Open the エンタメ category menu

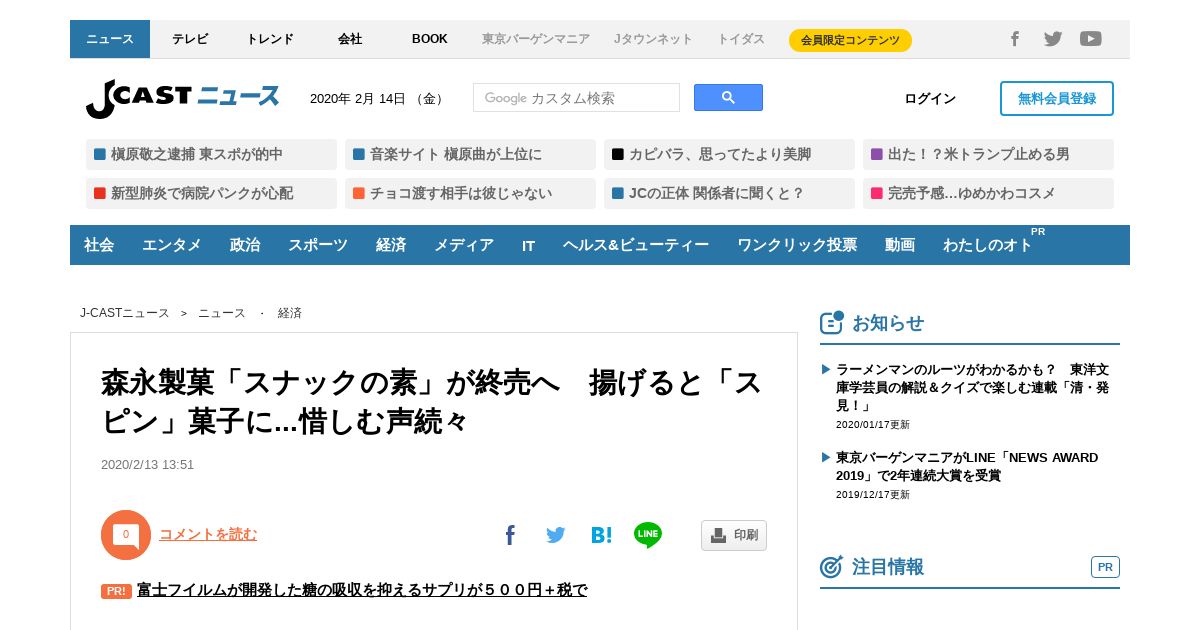point(172,245)
